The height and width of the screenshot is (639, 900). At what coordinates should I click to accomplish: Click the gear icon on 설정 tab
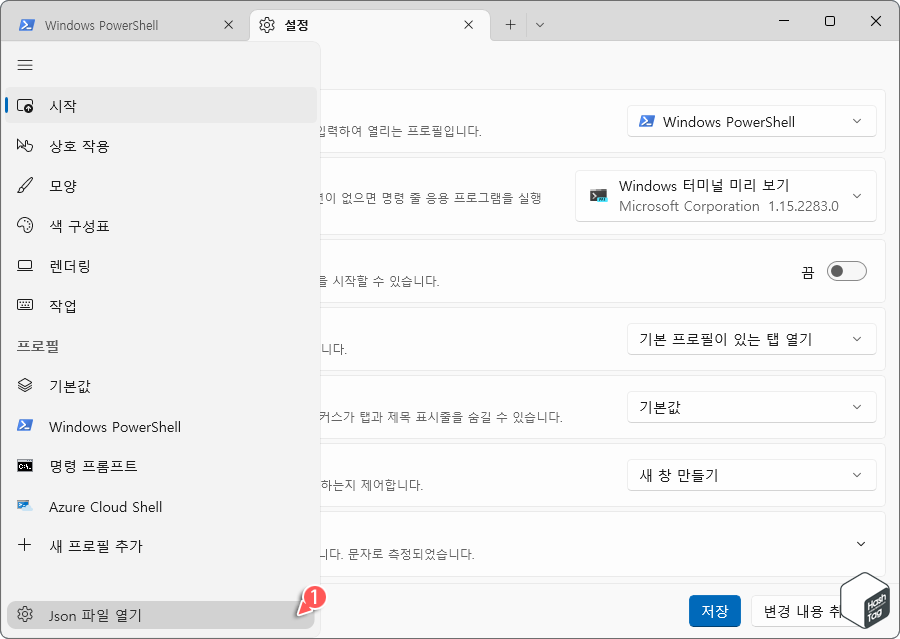coord(267,25)
